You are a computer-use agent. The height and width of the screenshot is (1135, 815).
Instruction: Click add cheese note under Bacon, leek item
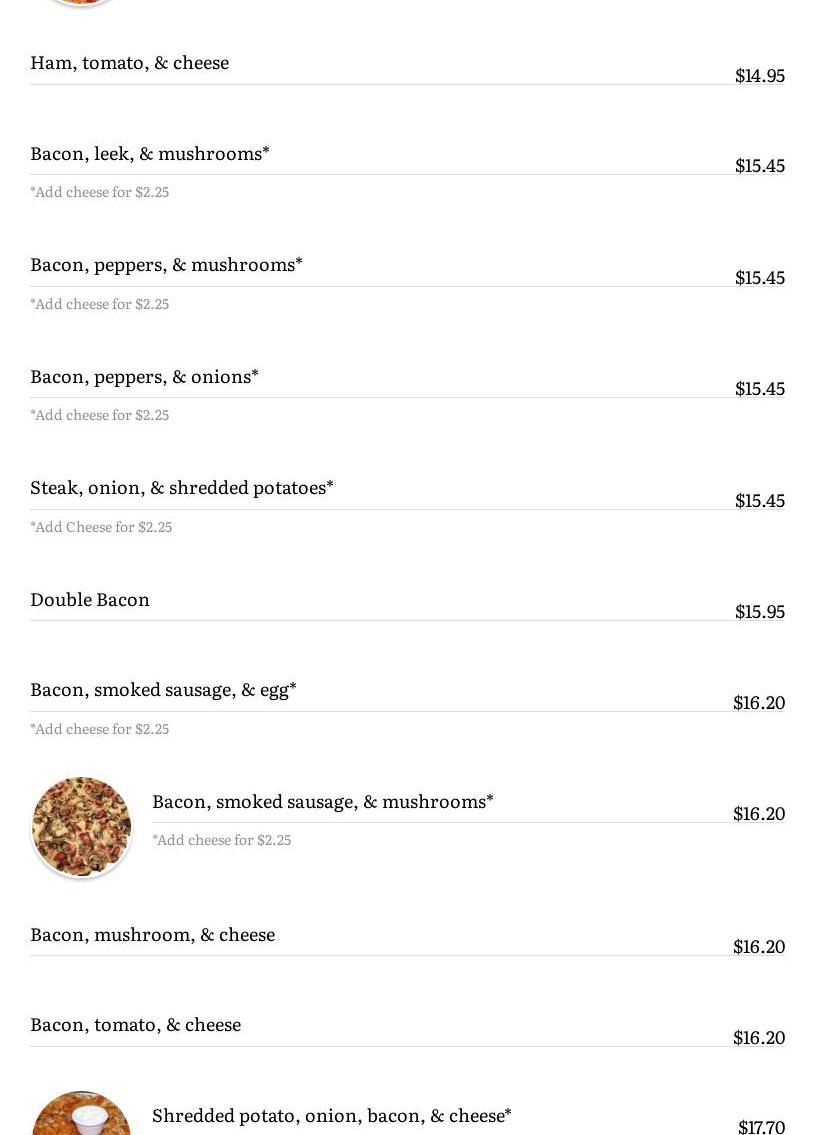pyautogui.click(x=100, y=192)
